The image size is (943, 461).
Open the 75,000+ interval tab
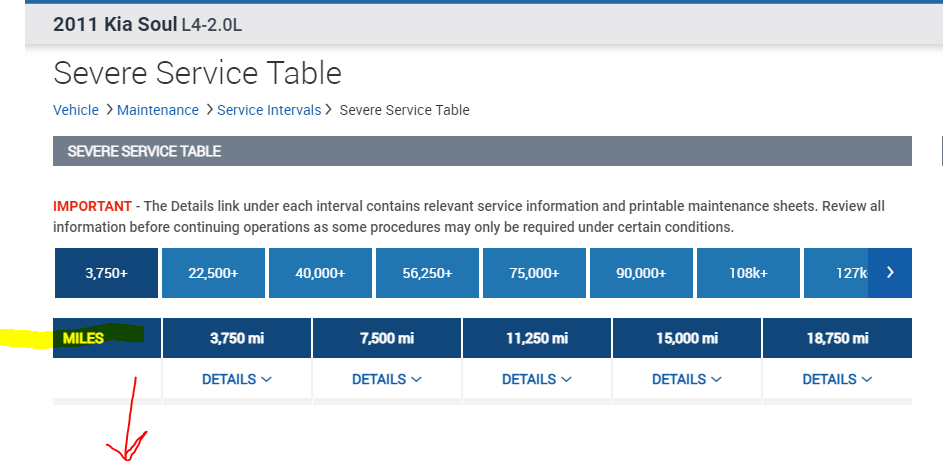tap(534, 272)
